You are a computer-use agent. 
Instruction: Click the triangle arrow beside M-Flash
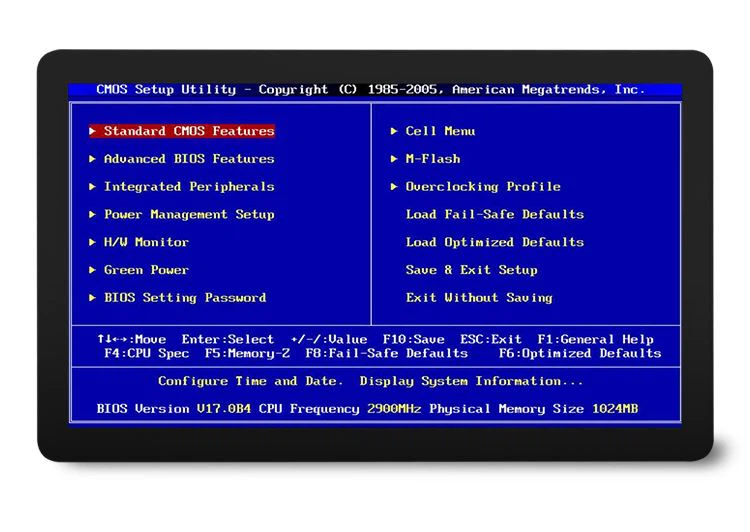click(395, 159)
